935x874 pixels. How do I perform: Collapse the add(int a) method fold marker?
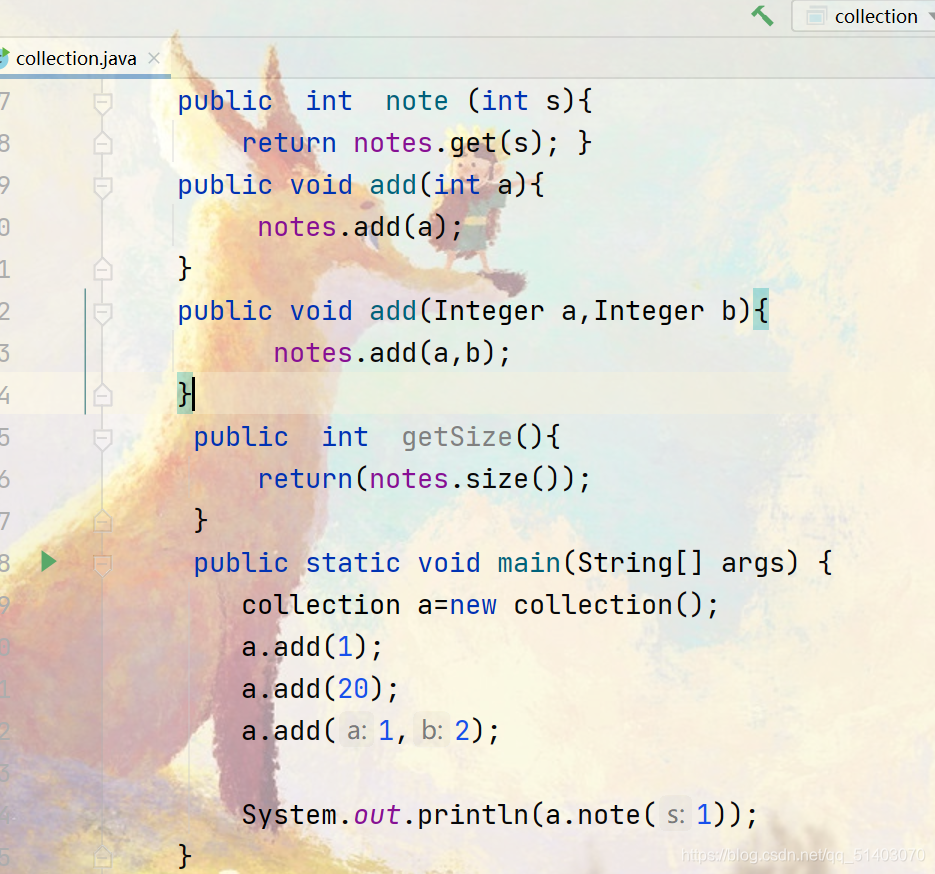(103, 187)
